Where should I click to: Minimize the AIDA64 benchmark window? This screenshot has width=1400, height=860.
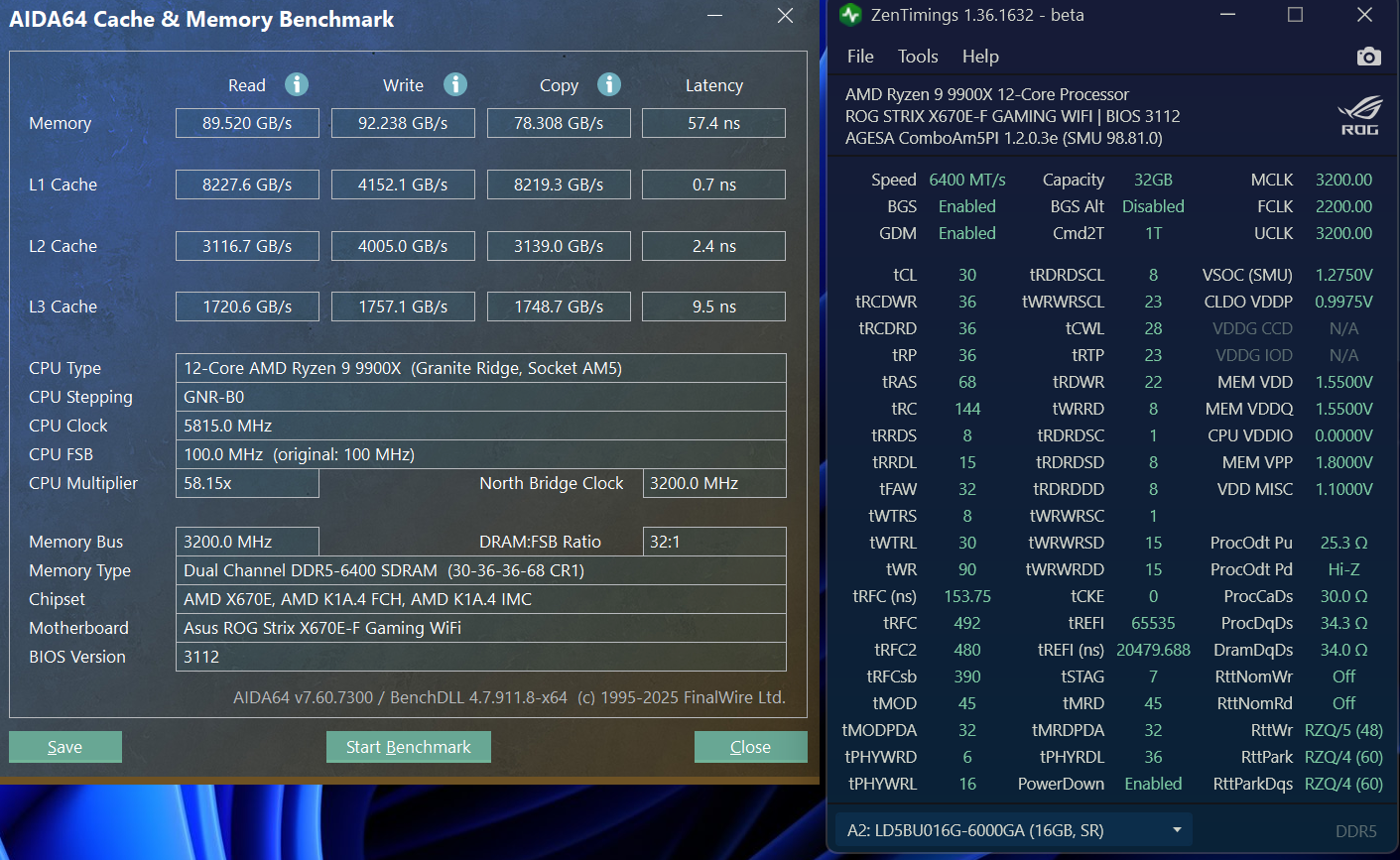pyautogui.click(x=715, y=15)
